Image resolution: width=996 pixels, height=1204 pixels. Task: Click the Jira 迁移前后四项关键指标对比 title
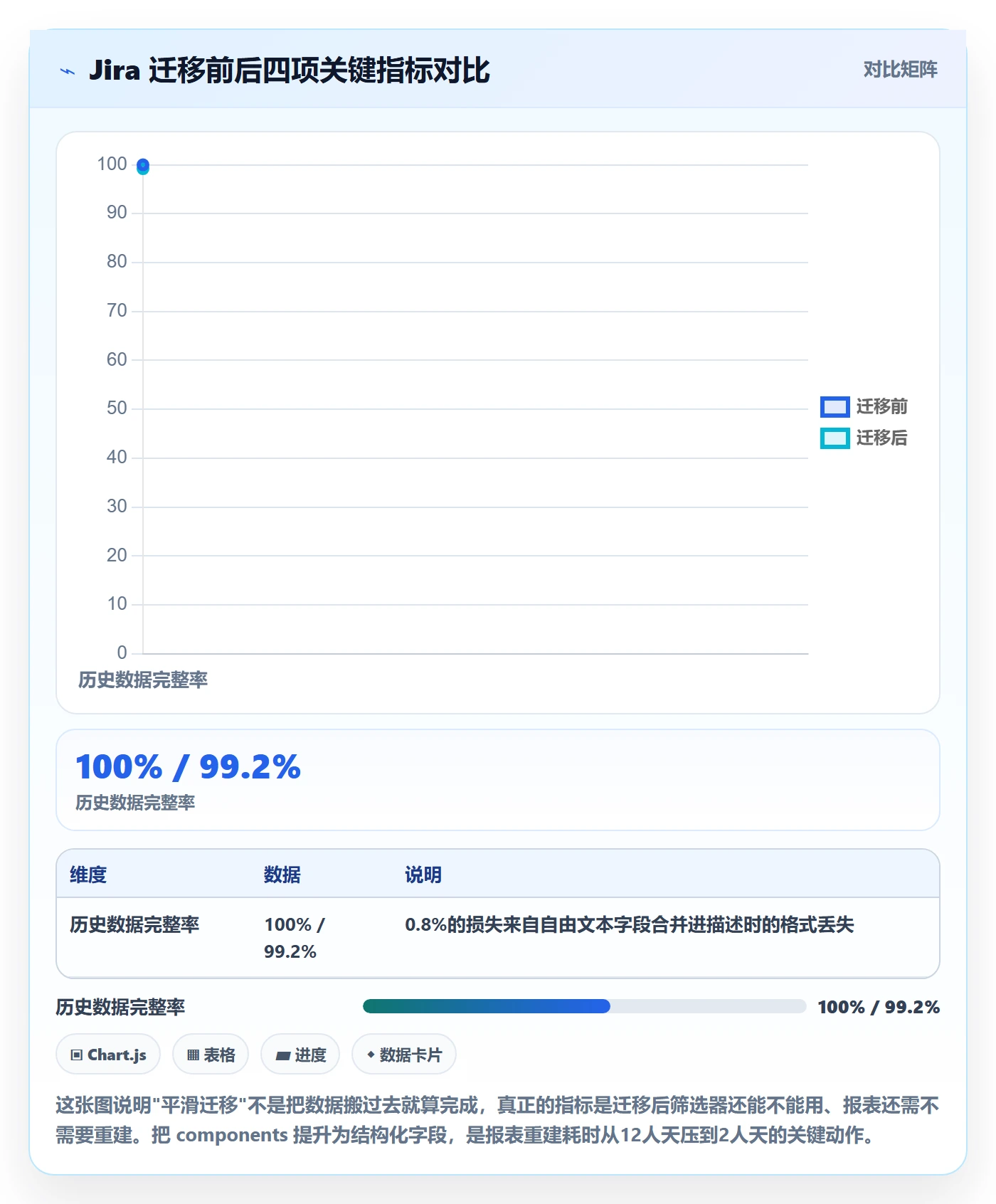(289, 70)
